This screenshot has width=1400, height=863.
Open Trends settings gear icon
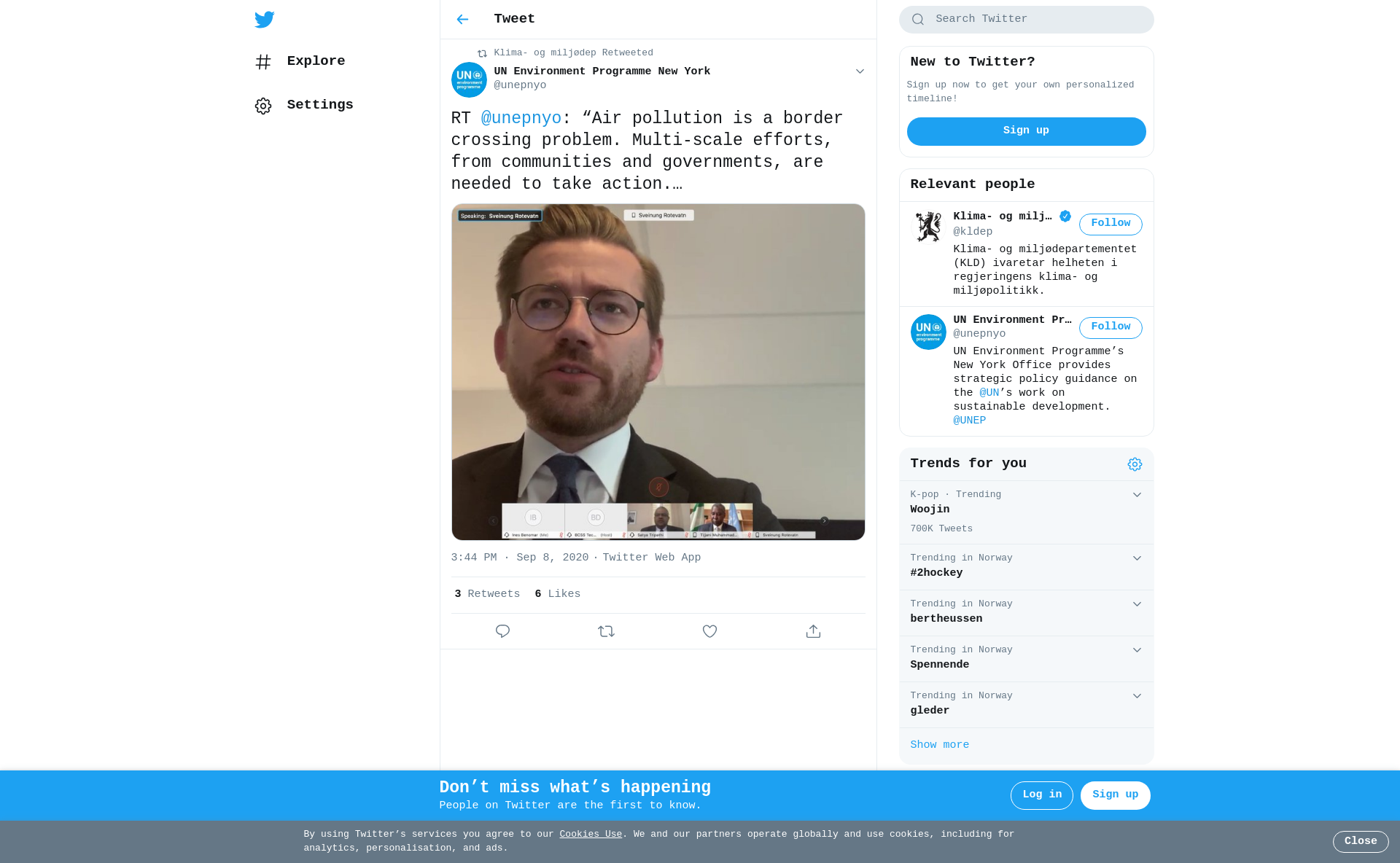pos(1134,464)
